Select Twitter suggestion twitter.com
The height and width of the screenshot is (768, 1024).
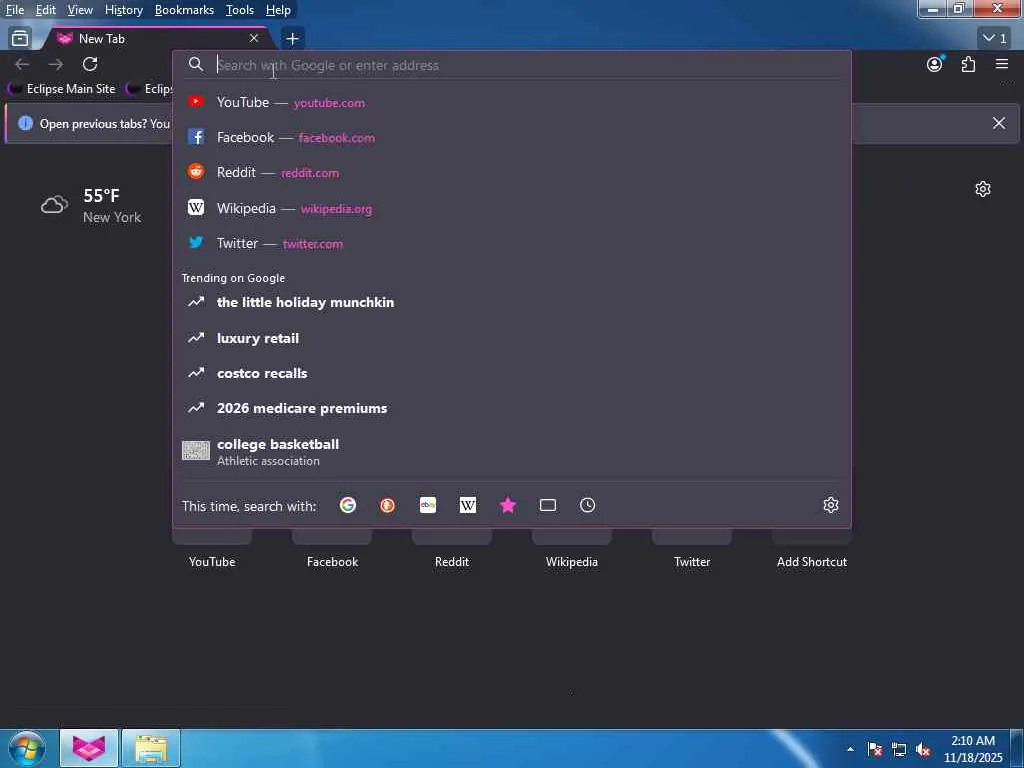[x=511, y=243]
